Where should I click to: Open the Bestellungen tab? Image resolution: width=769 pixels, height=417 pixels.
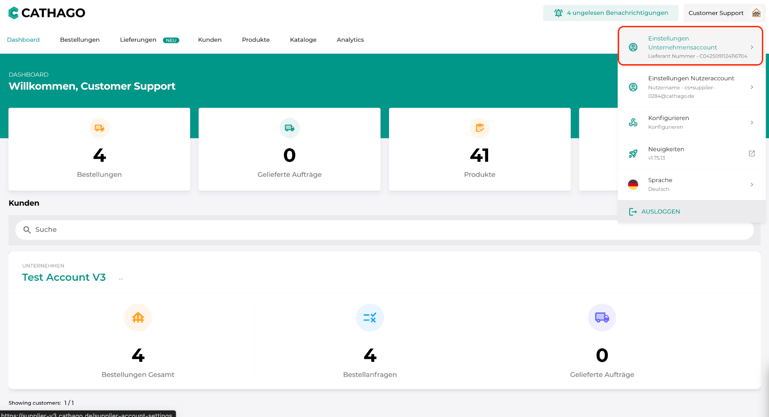(79, 40)
